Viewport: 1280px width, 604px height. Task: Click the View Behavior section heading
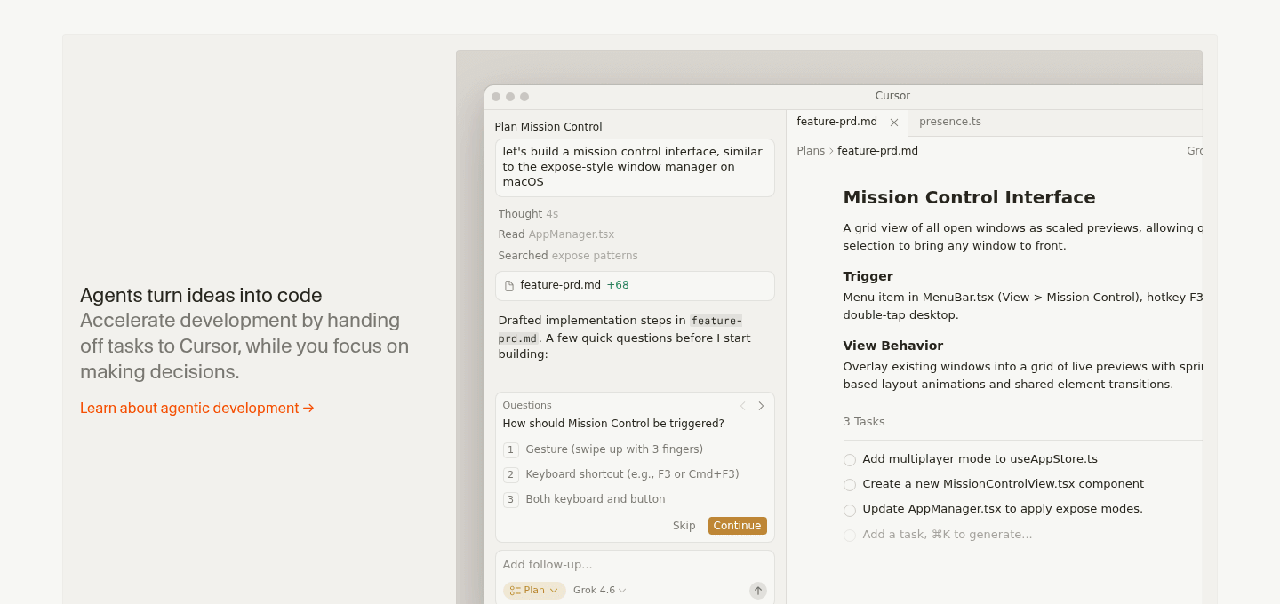[893, 346]
